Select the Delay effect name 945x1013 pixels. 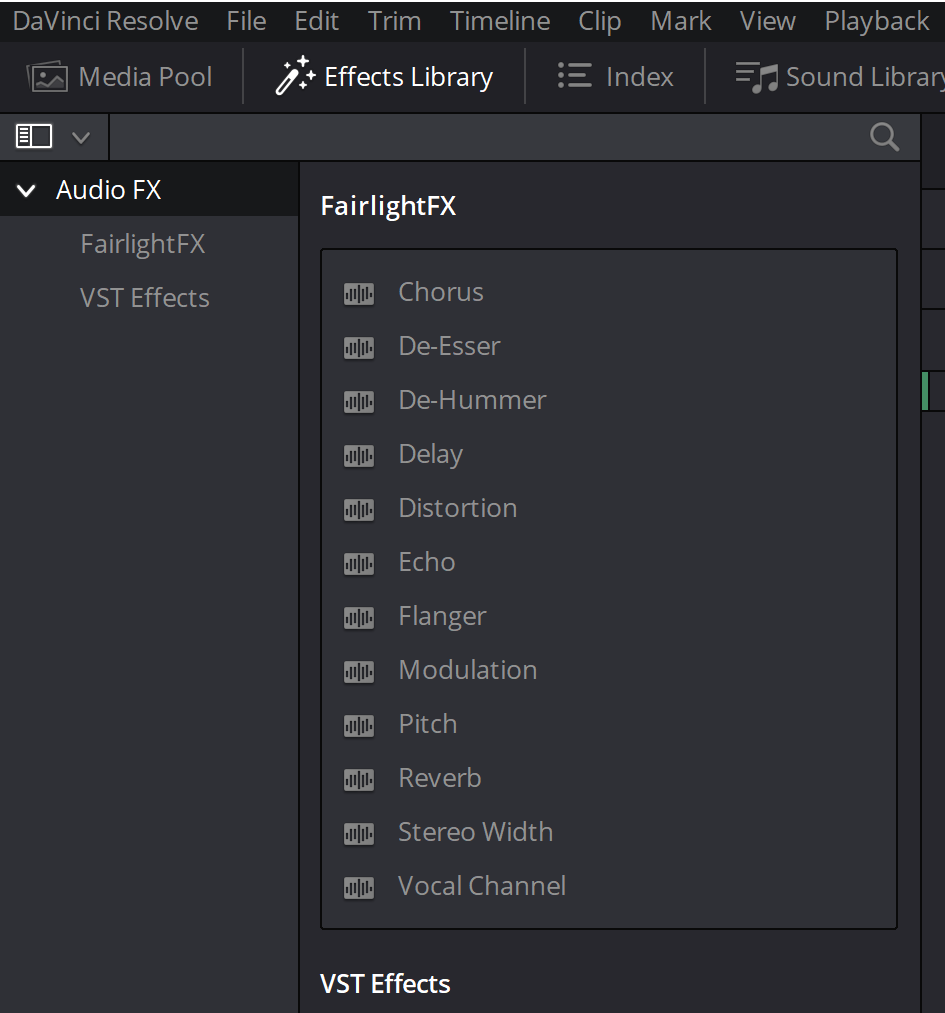pos(431,454)
